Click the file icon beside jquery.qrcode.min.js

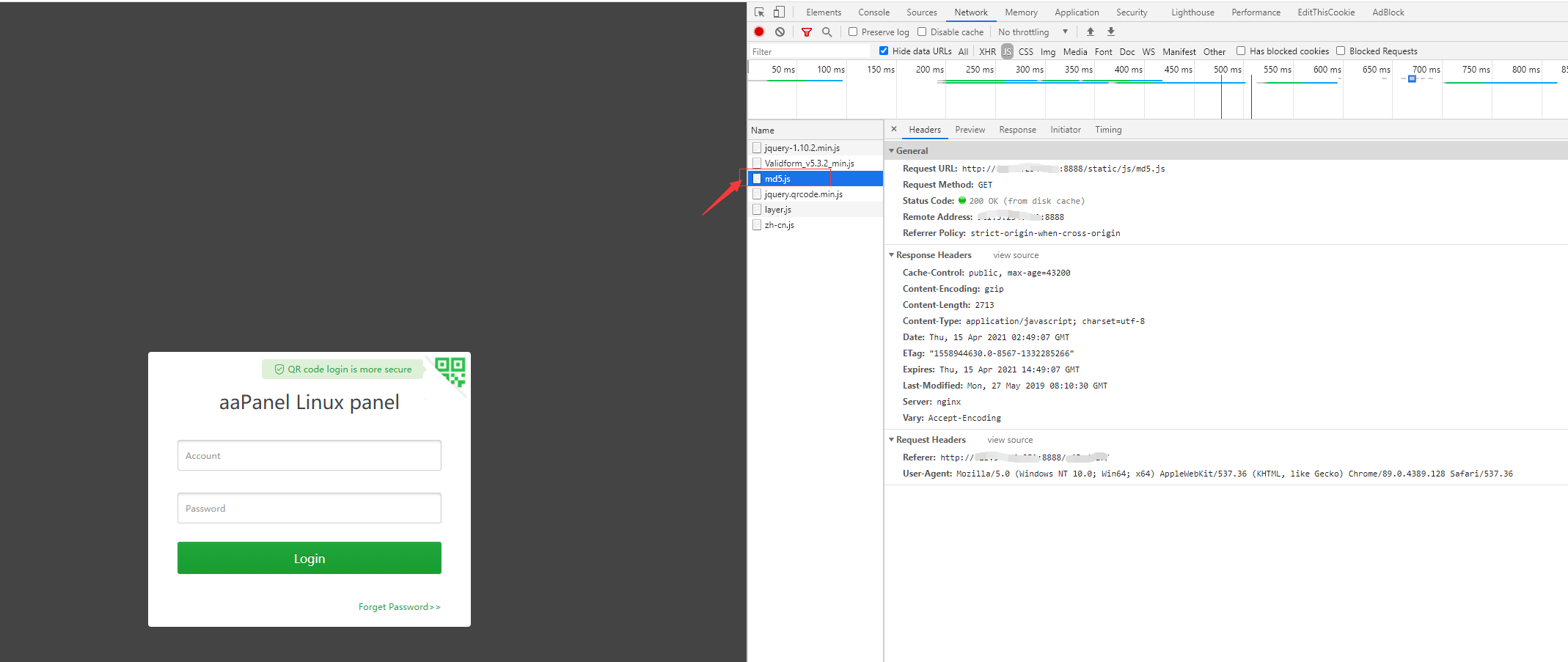point(757,194)
